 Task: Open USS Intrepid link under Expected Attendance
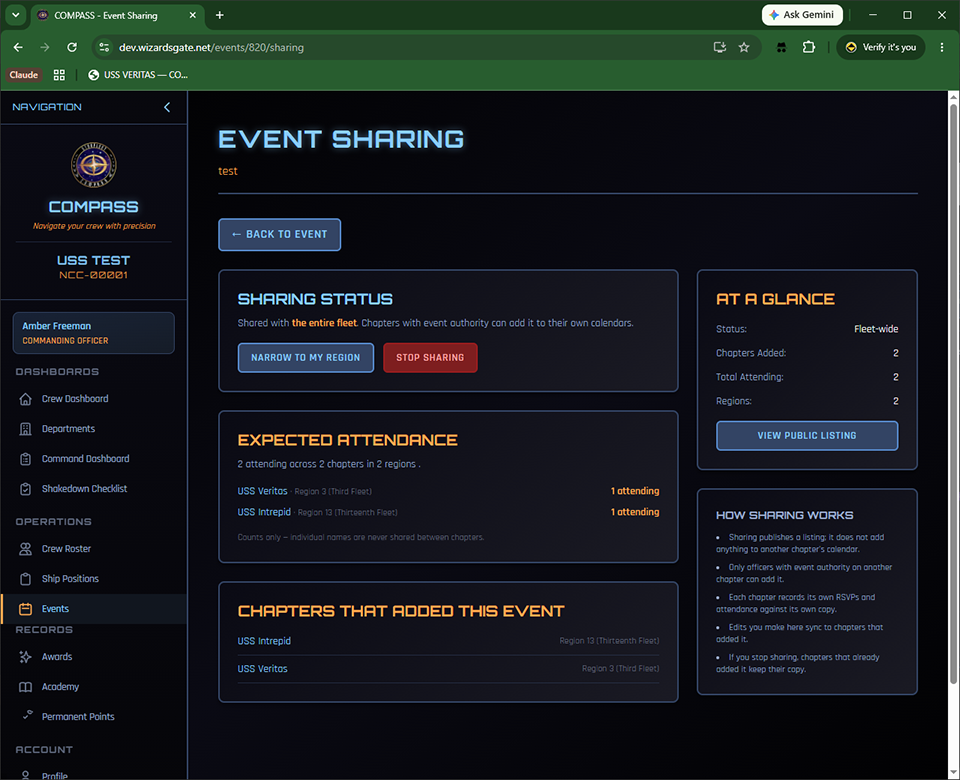tap(264, 512)
